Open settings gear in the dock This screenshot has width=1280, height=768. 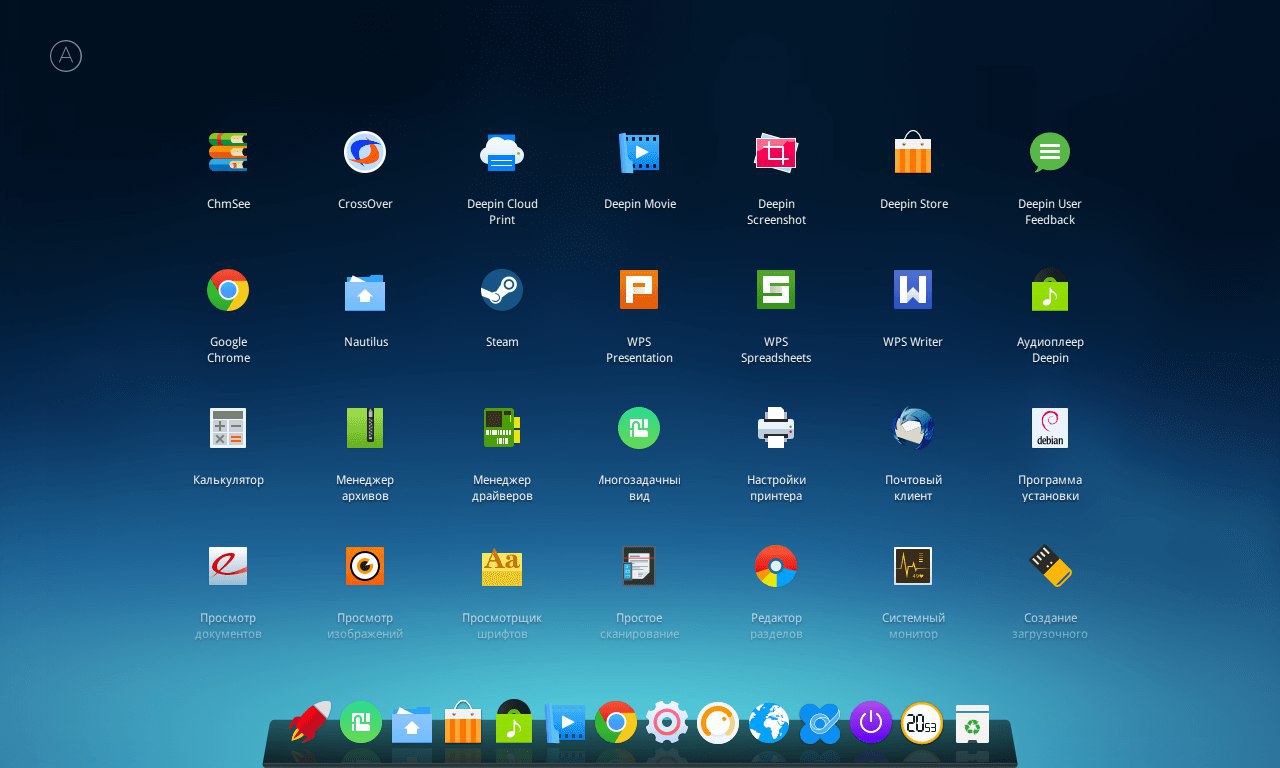point(667,722)
